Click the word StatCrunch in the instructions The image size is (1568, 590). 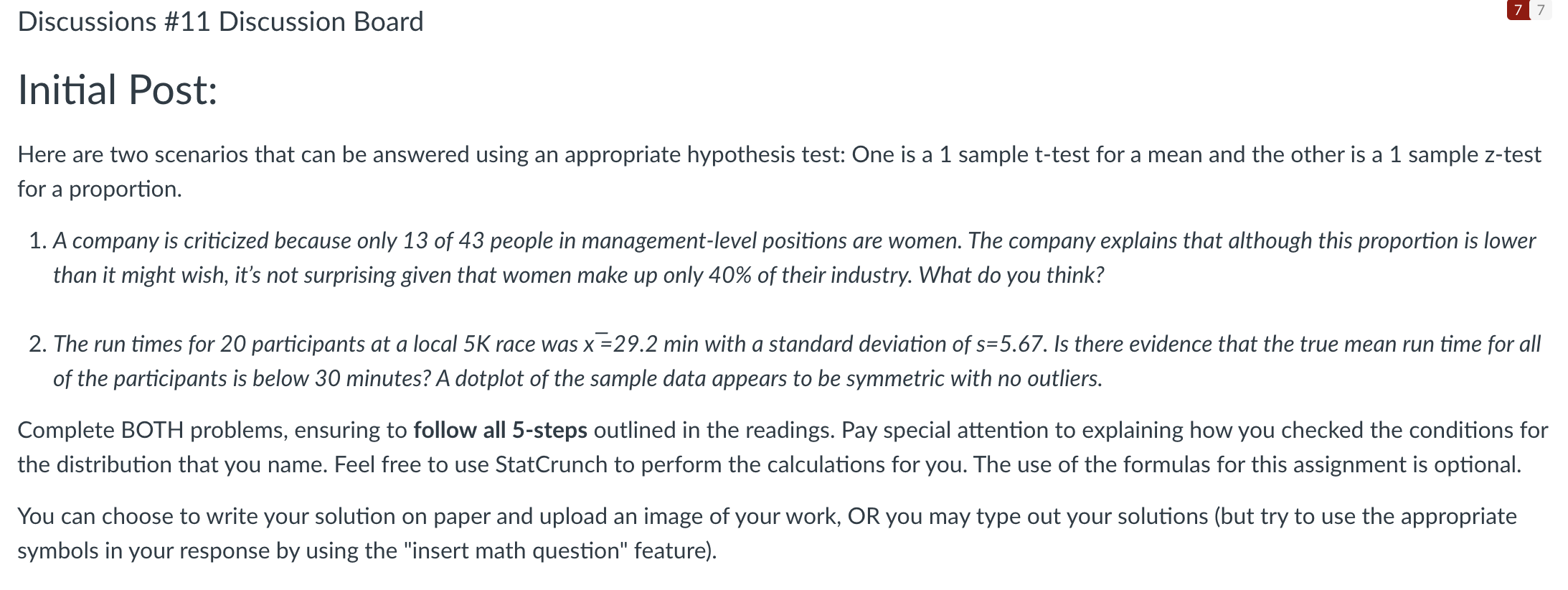point(551,464)
